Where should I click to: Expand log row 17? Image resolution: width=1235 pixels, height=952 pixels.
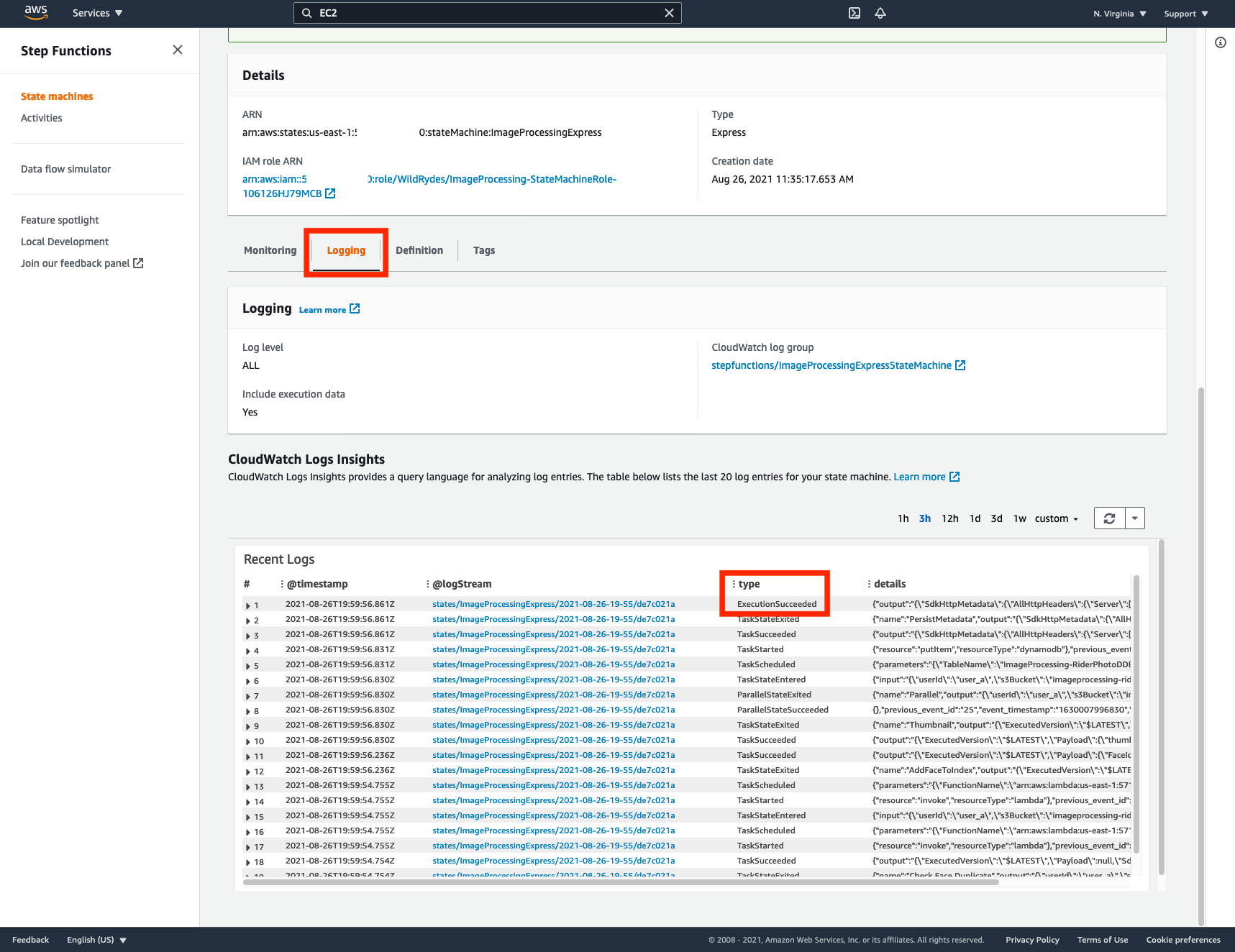249,847
